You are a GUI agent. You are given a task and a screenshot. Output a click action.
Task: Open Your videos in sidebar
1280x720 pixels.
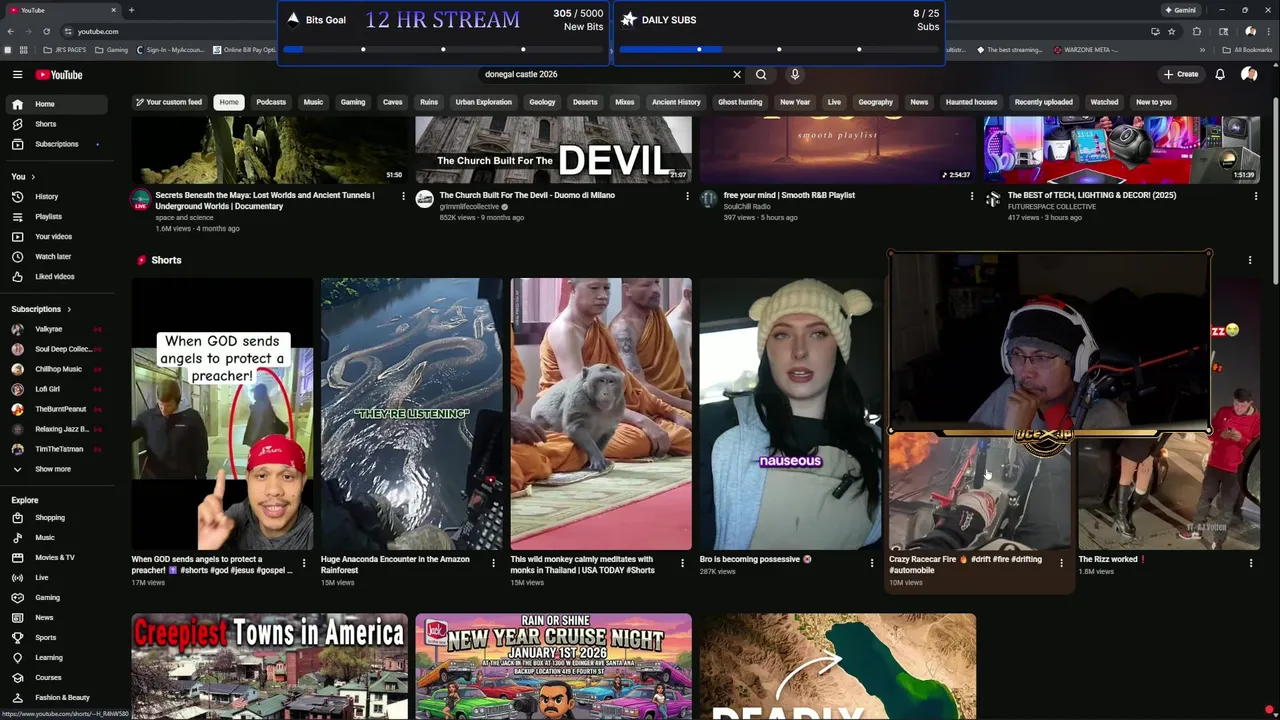tap(57, 237)
